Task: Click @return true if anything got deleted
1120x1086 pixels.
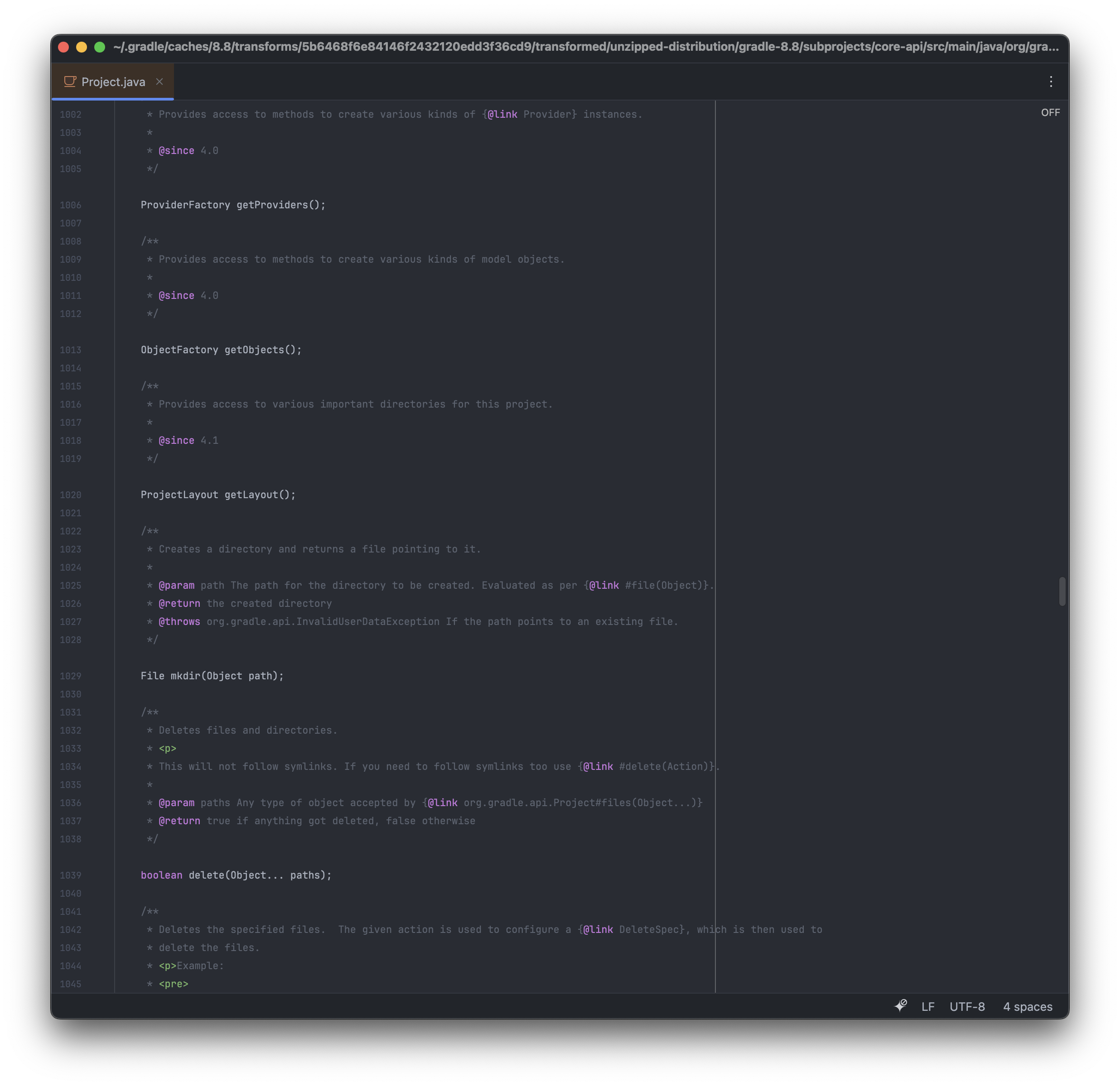Action: [317, 821]
